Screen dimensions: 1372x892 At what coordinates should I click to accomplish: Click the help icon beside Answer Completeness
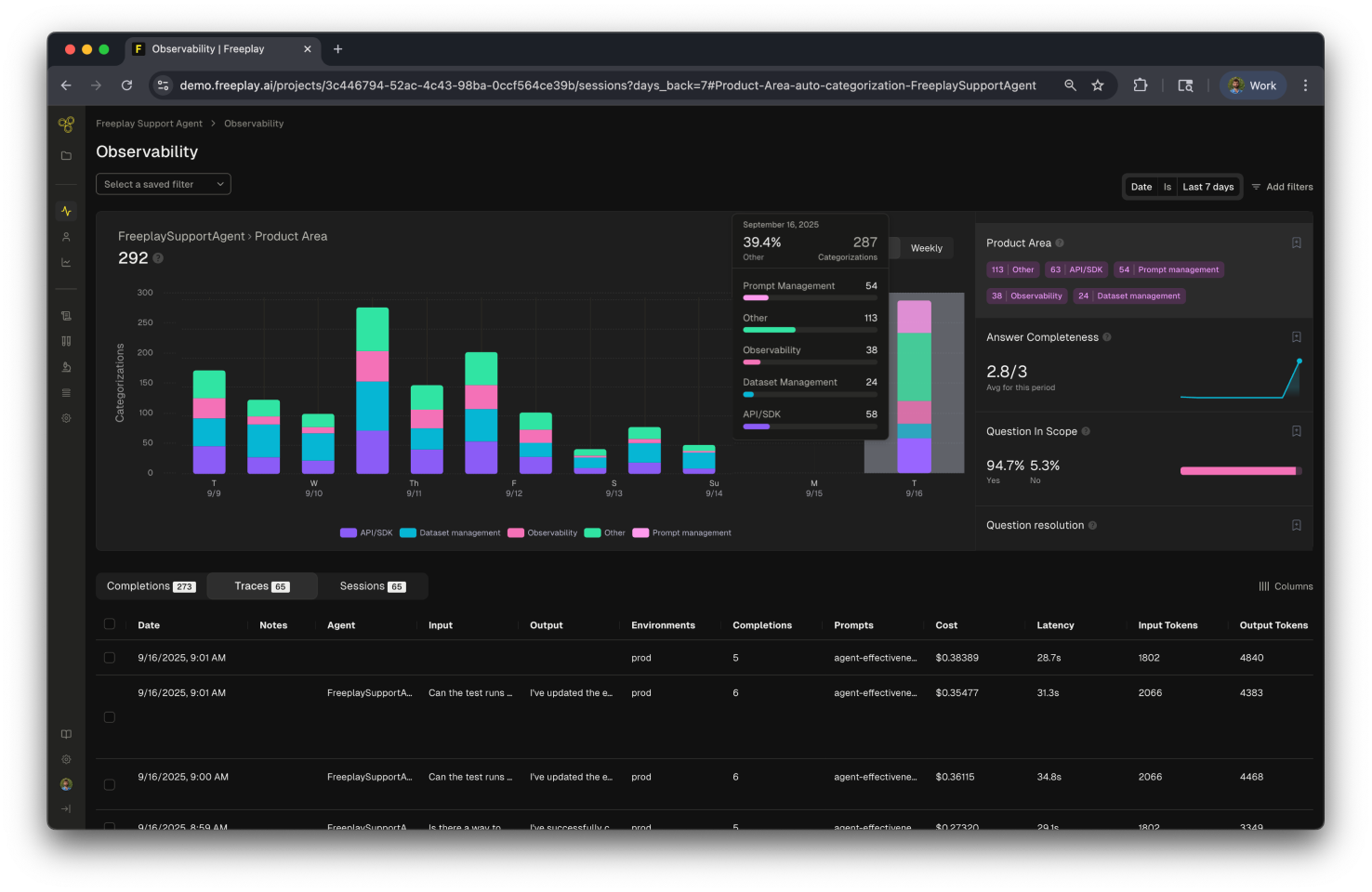point(1107,337)
